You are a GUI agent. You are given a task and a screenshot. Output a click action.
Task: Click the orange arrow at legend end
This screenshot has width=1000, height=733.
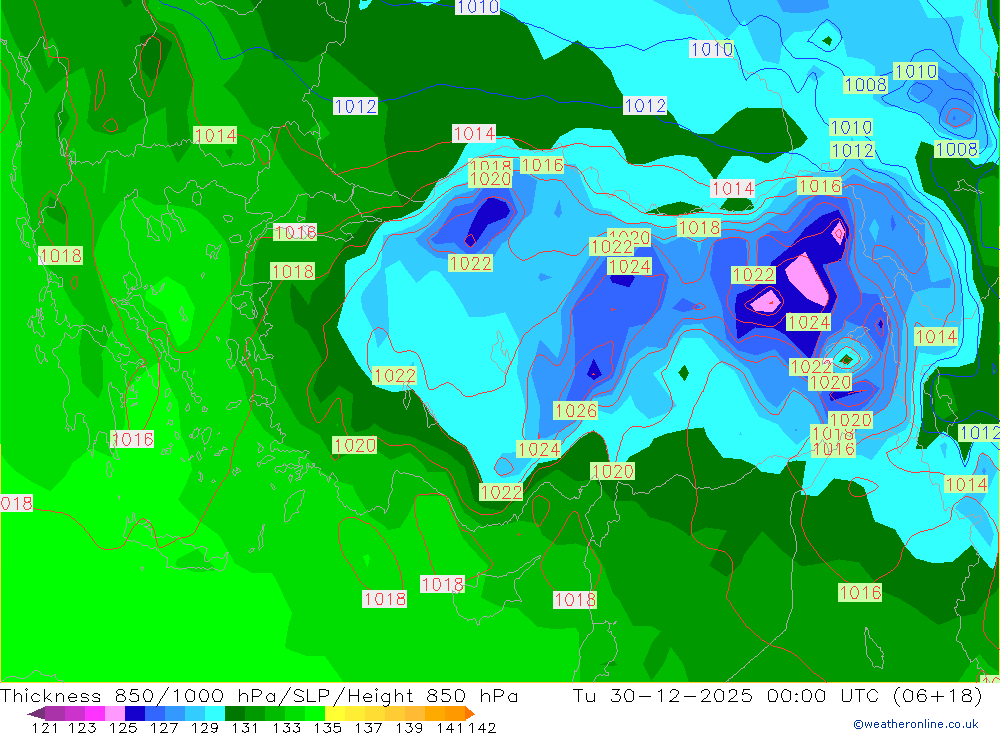pyautogui.click(x=469, y=713)
